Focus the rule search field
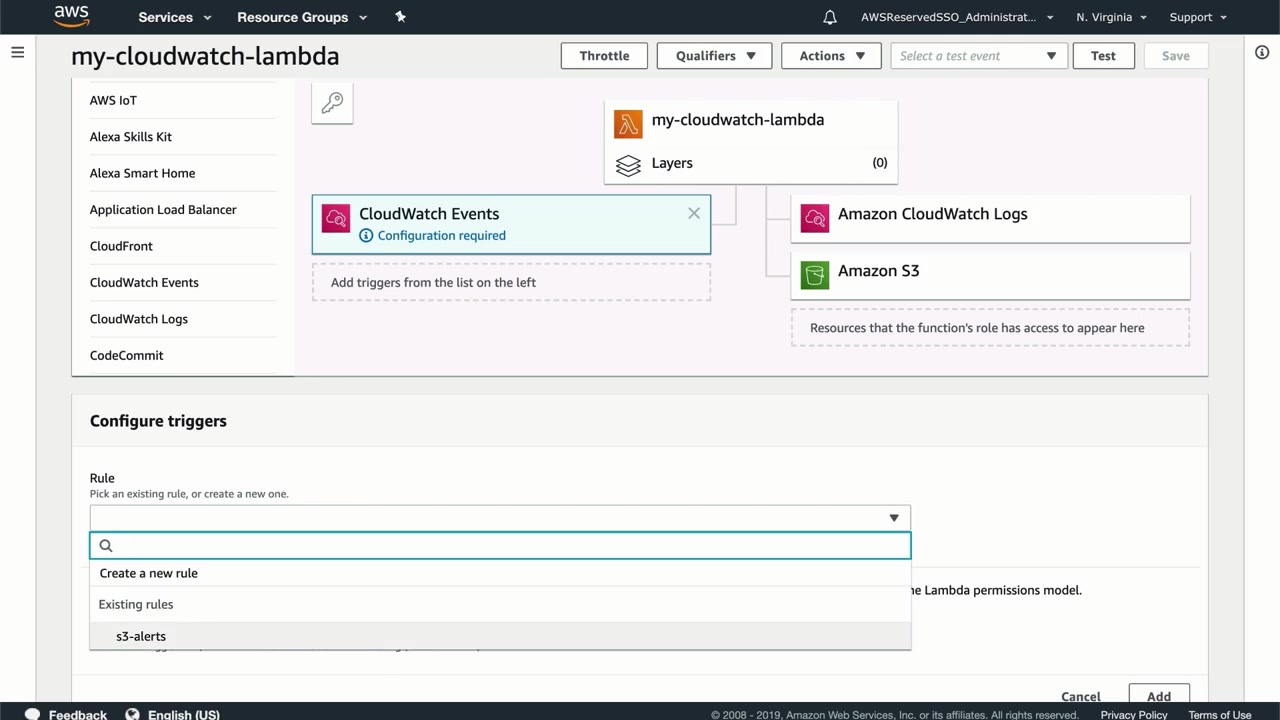The height and width of the screenshot is (720, 1280). coord(510,545)
